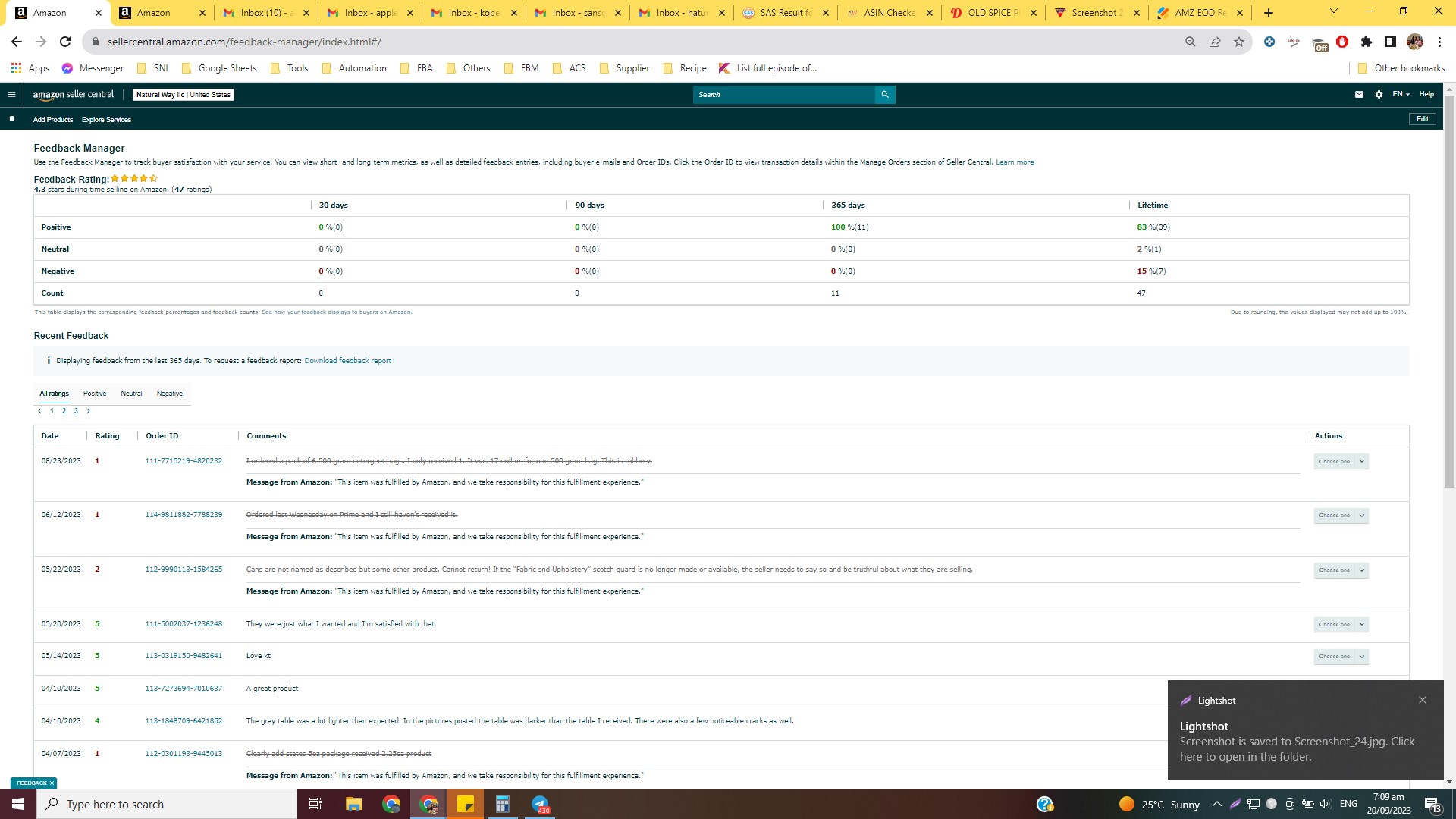Screen dimensions: 1456x819
Task: Open the Help link in header
Action: click(x=1426, y=95)
